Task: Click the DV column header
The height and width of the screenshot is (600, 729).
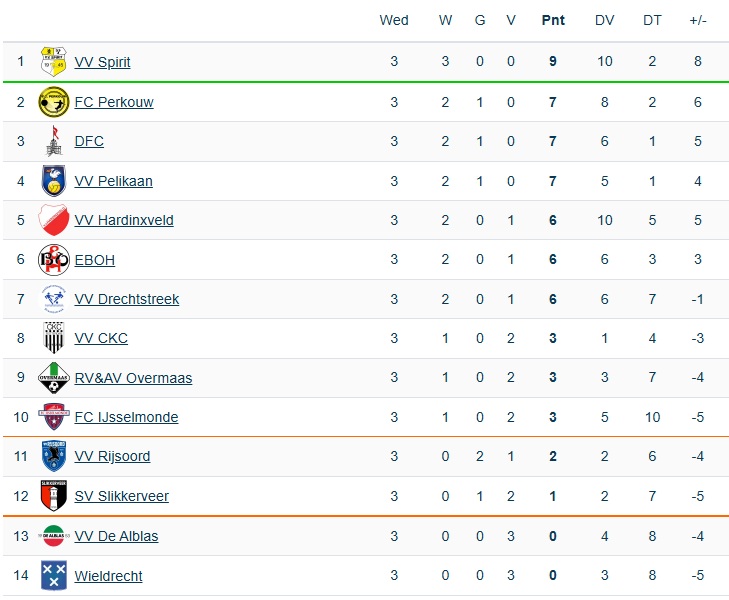Action: (605, 20)
